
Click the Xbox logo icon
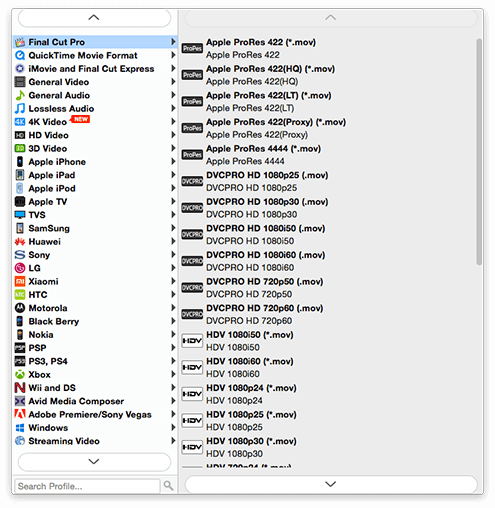coord(20,375)
